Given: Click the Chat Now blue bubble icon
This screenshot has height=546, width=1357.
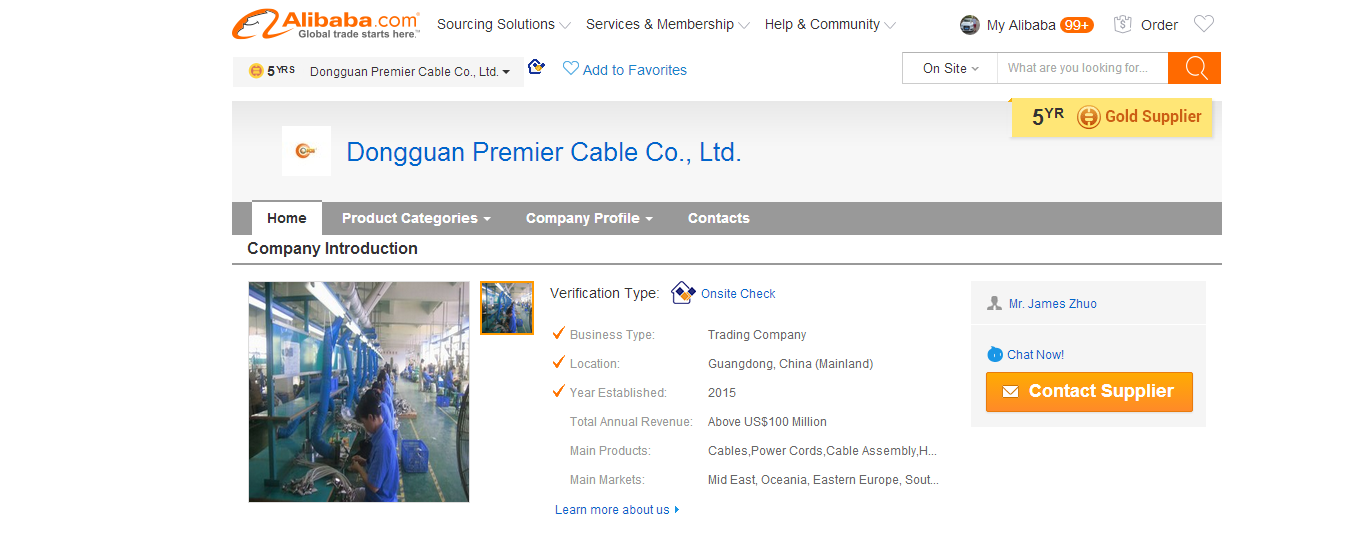Looking at the screenshot, I should (995, 354).
